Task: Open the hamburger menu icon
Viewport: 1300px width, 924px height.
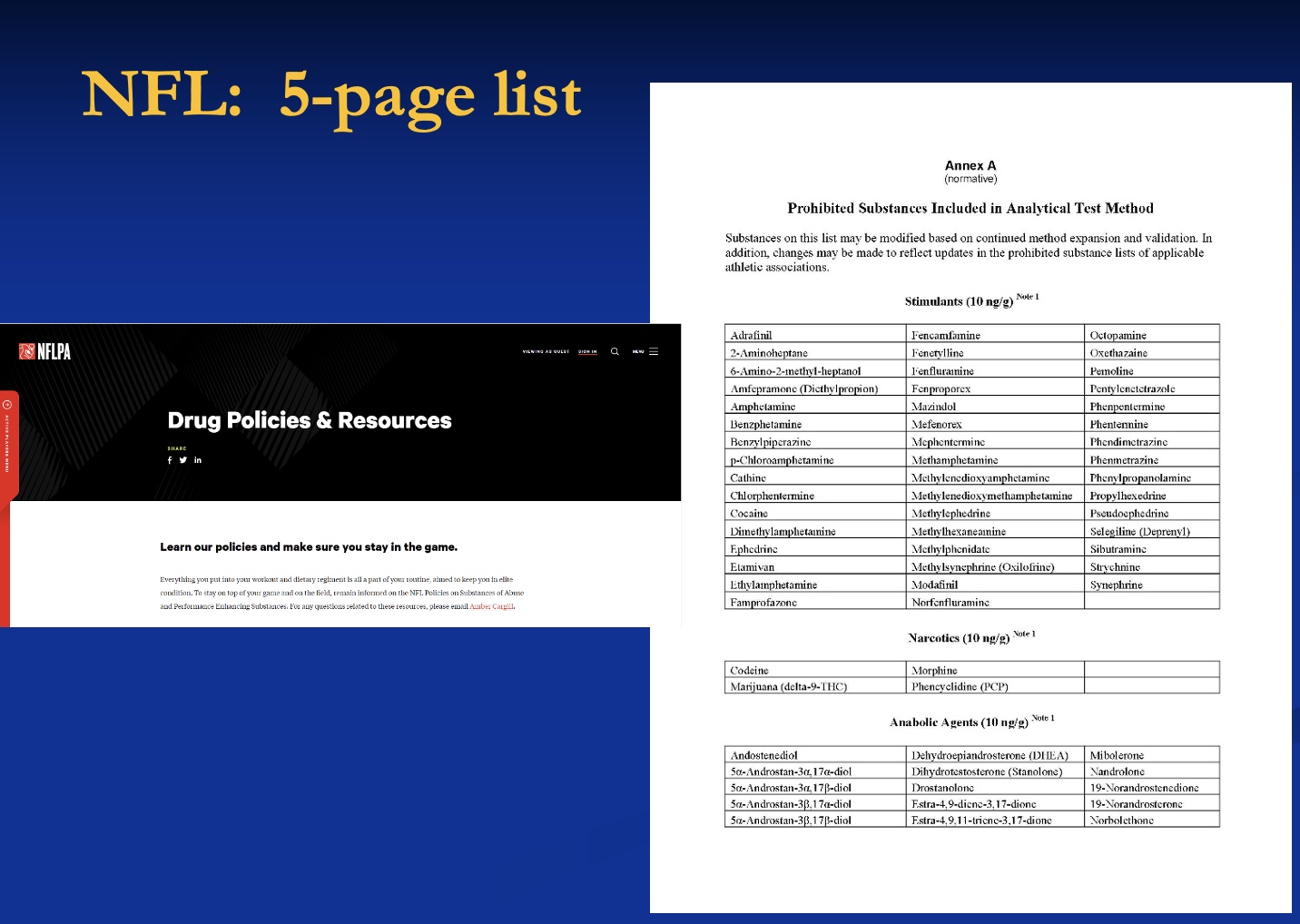Action: 653,351
